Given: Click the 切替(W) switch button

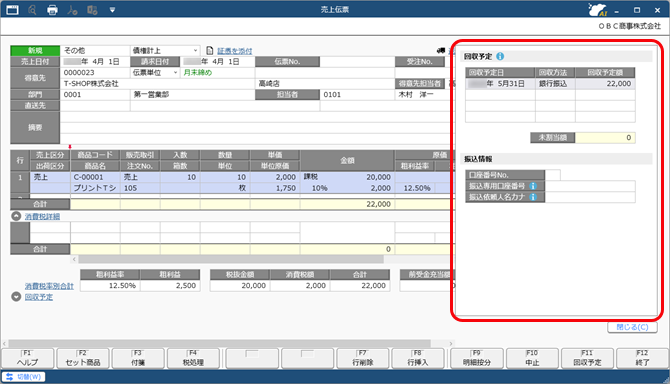Looking at the screenshot, I should (x=24, y=377).
